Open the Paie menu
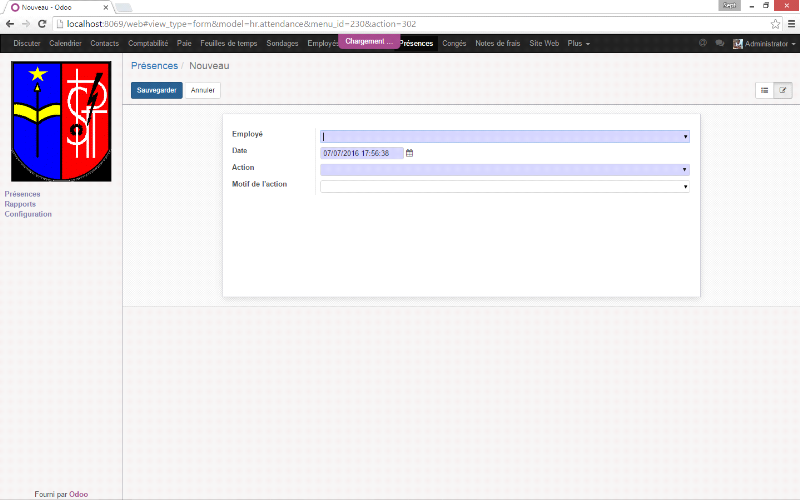800x500 pixels. click(184, 43)
